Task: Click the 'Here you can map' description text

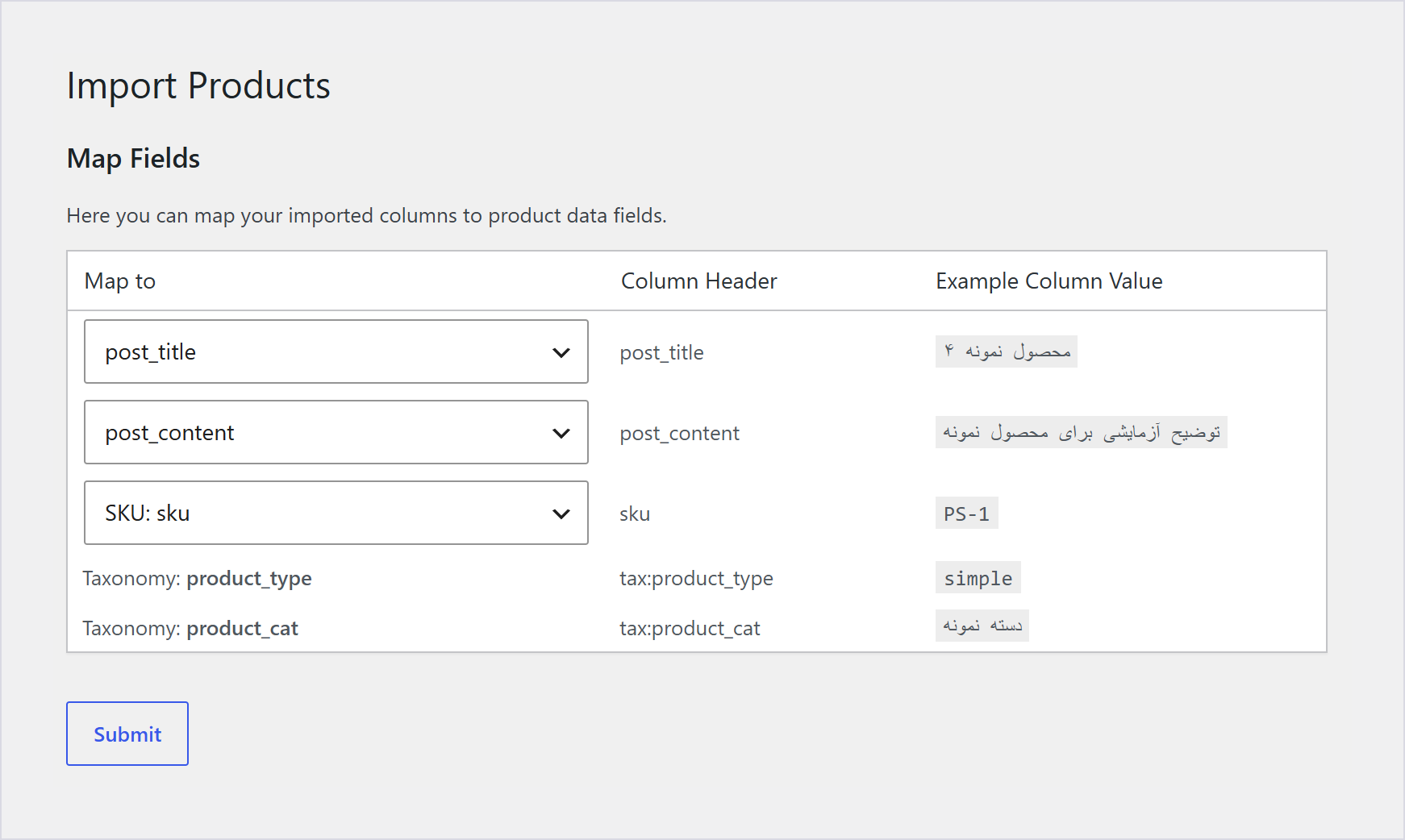Action: click(366, 216)
